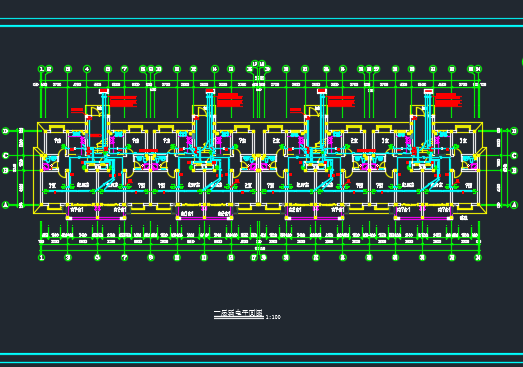The width and height of the screenshot is (523, 367).
Task: Pick the right-side axis bubble A
Action: pyautogui.click(x=514, y=205)
